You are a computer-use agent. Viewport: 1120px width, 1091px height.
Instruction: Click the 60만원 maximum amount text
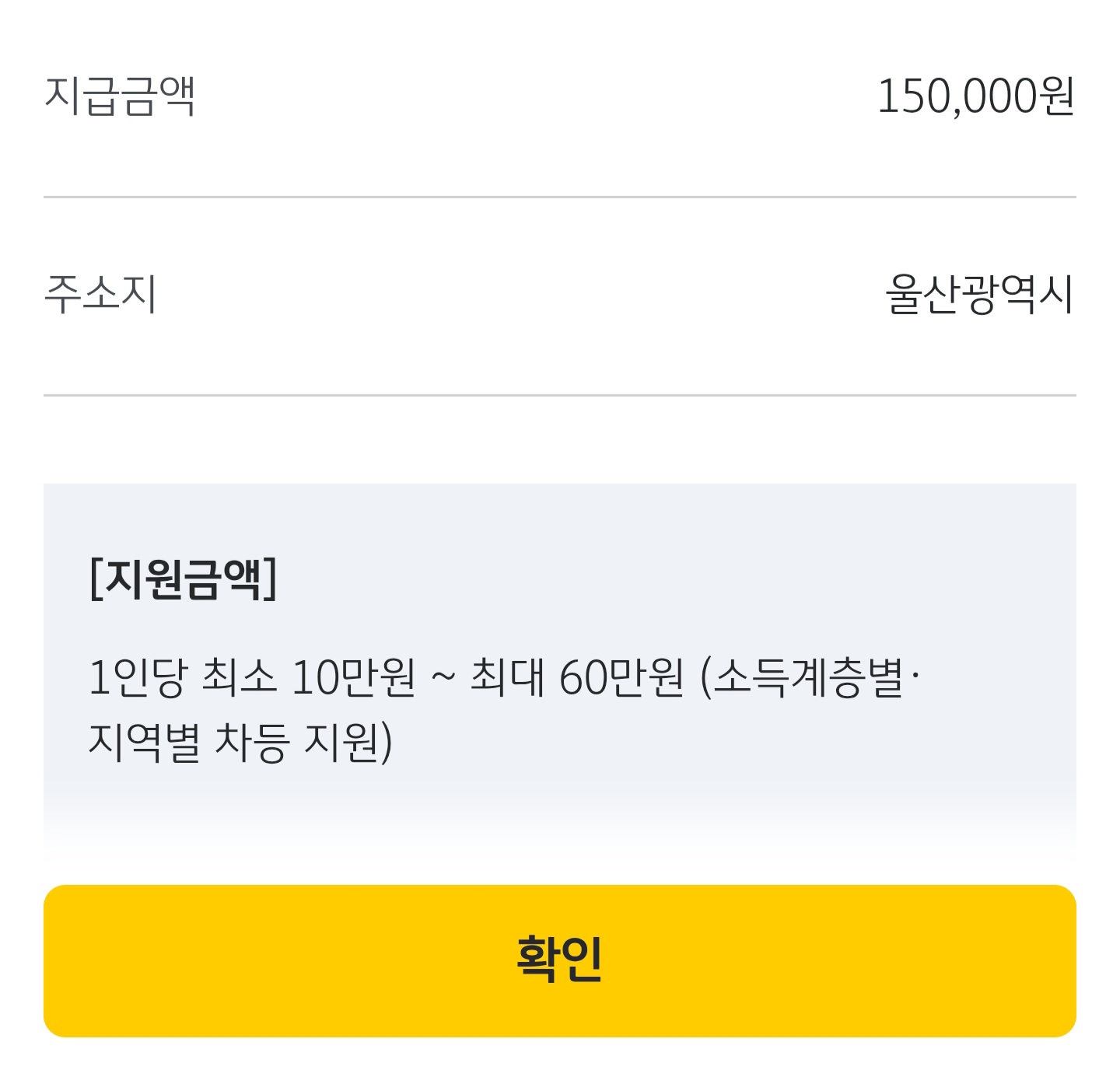tap(621, 677)
